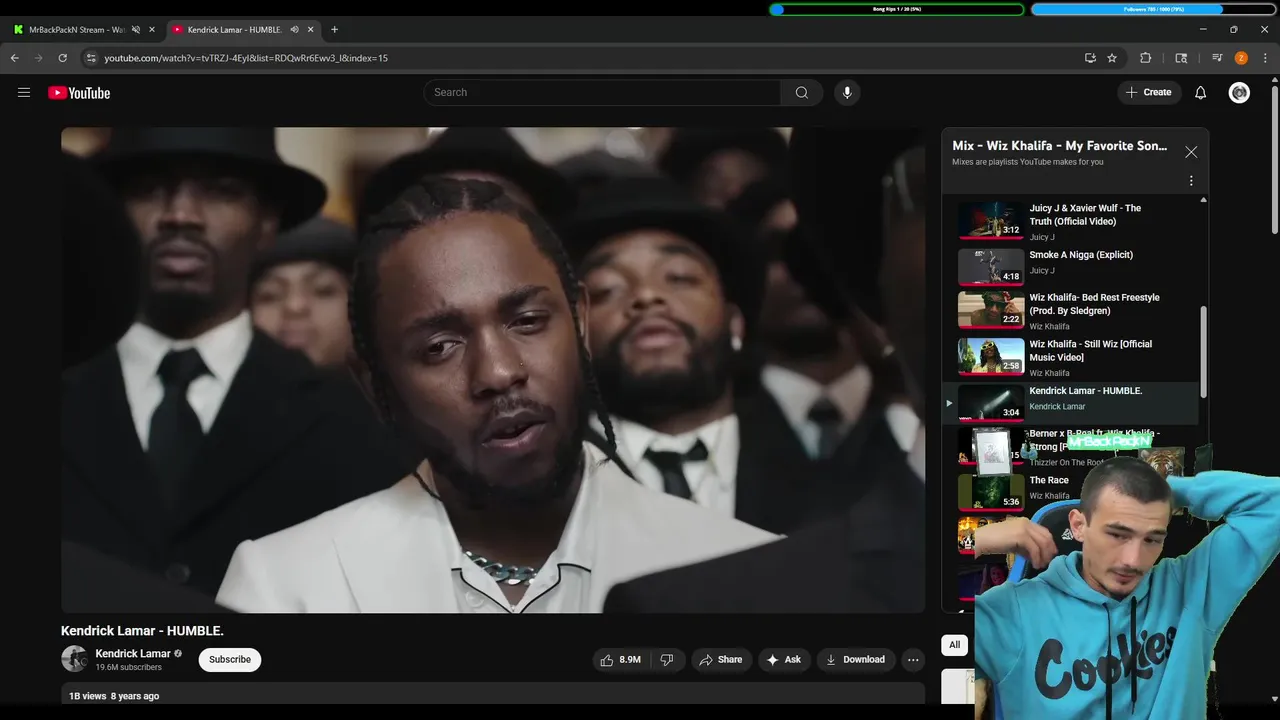Open the Mix playlist three-dot options
1280x720 pixels.
(1191, 181)
